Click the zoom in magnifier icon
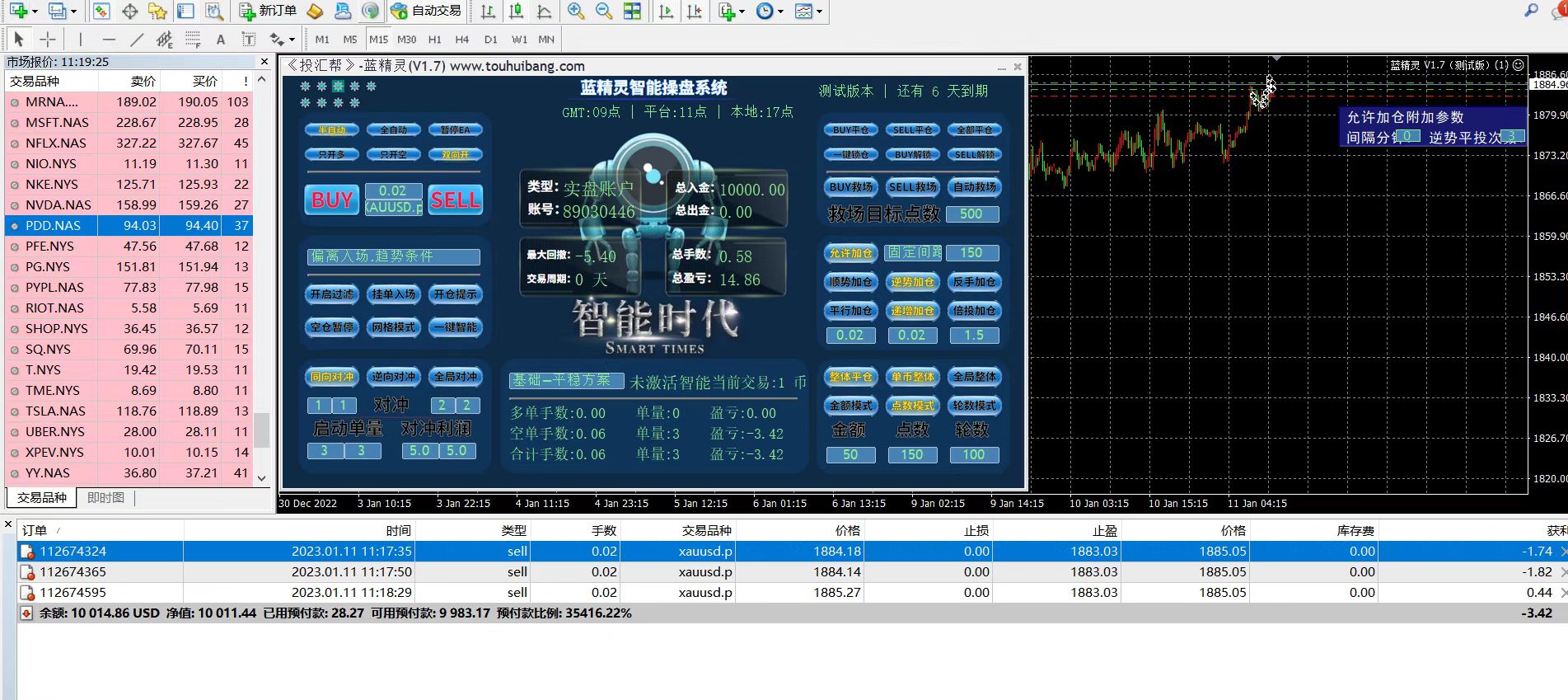This screenshot has width=1568, height=700. tap(576, 11)
